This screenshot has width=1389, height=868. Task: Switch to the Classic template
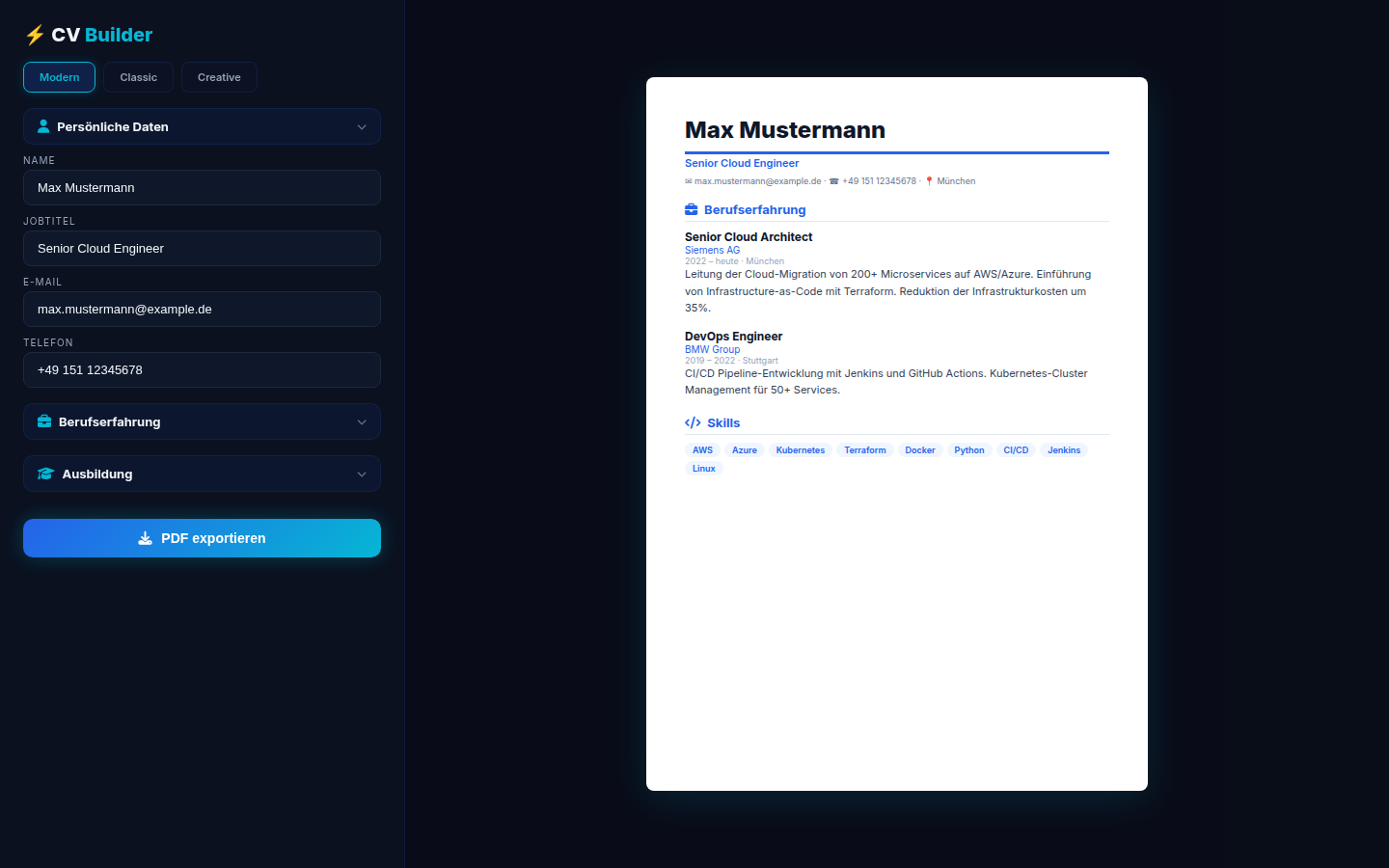(x=137, y=77)
